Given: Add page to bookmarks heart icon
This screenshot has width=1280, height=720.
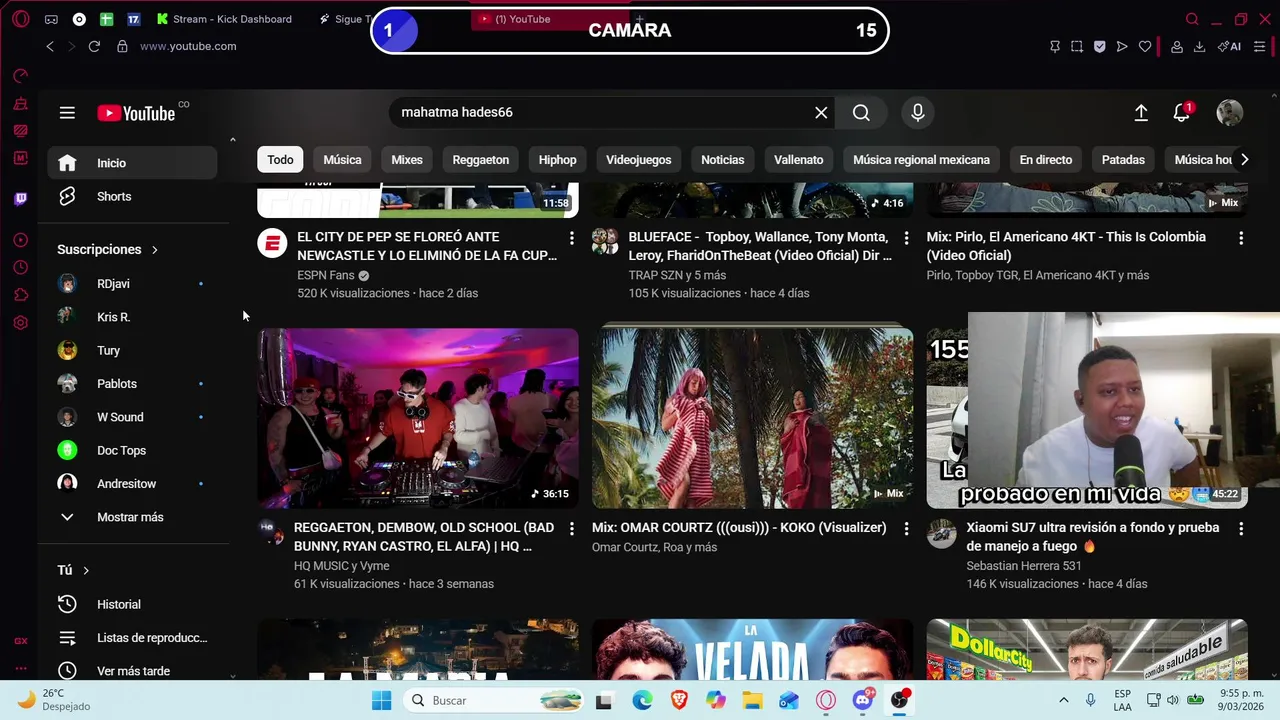Looking at the screenshot, I should [x=1145, y=46].
